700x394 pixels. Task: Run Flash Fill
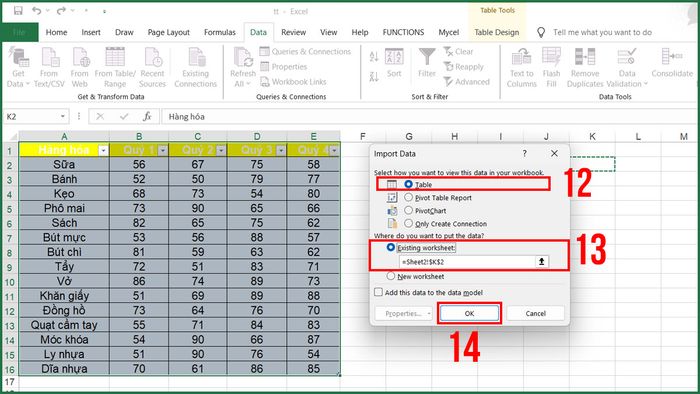[551, 68]
